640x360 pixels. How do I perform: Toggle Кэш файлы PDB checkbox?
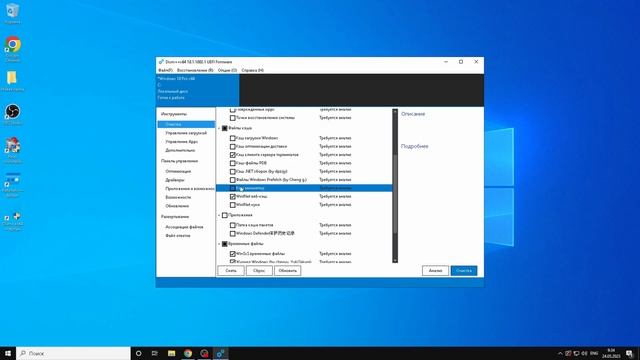pyautogui.click(x=233, y=163)
